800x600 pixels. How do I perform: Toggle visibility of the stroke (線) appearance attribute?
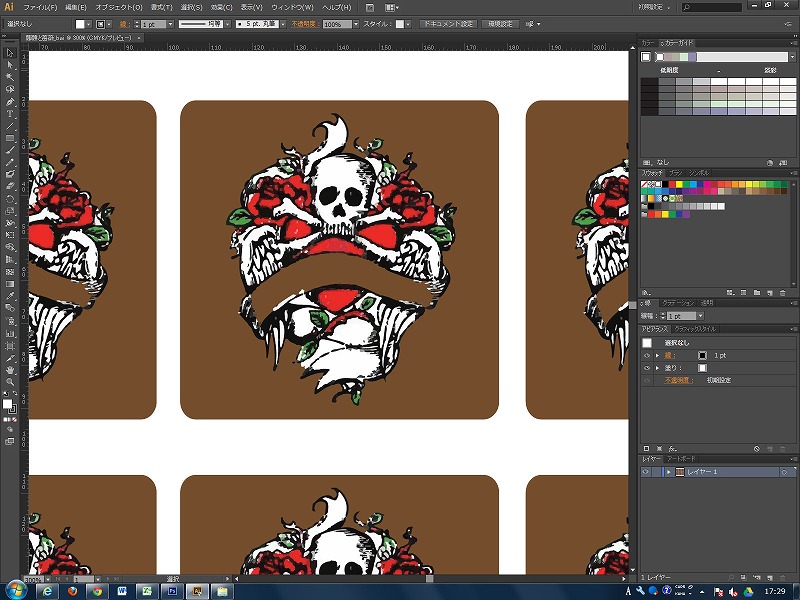(646, 355)
